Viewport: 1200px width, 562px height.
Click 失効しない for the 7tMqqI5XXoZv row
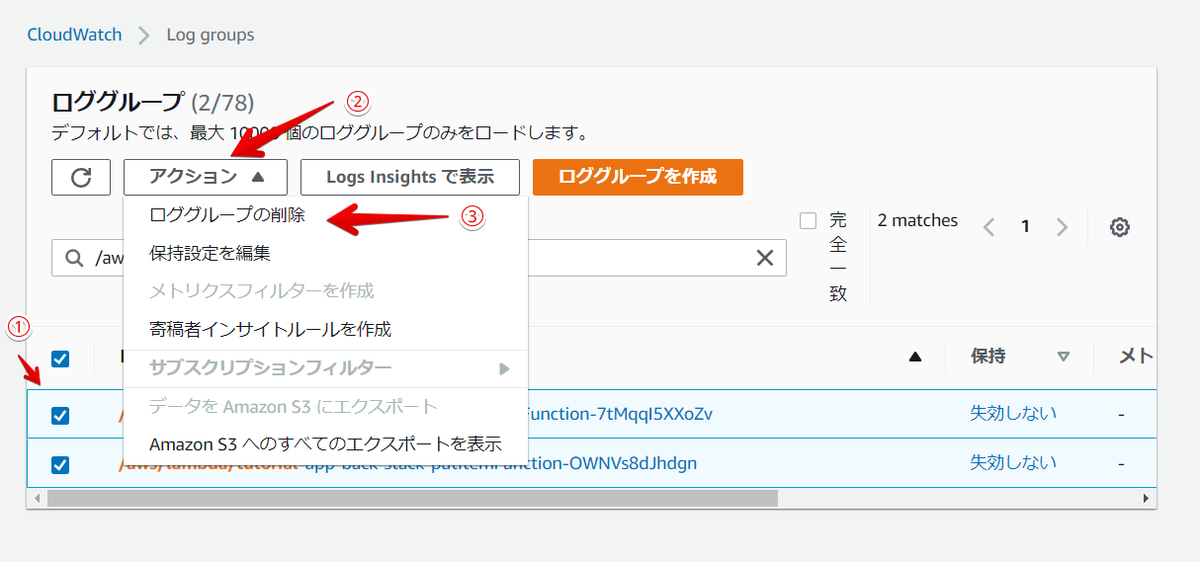(1013, 413)
